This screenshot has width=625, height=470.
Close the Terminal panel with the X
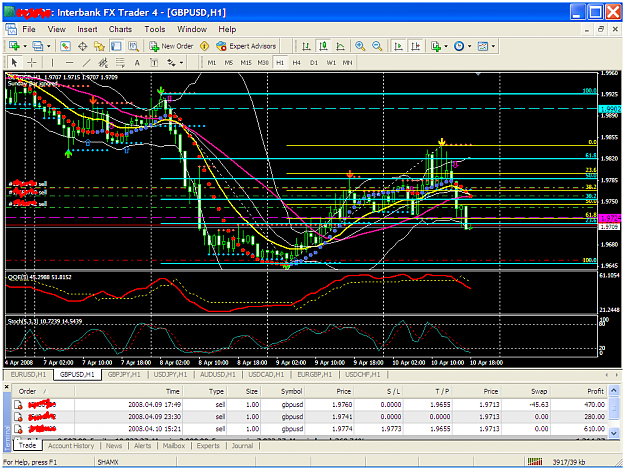6,386
